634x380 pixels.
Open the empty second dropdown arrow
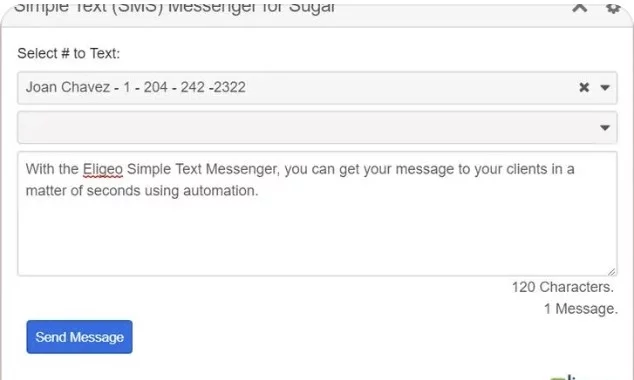(605, 128)
